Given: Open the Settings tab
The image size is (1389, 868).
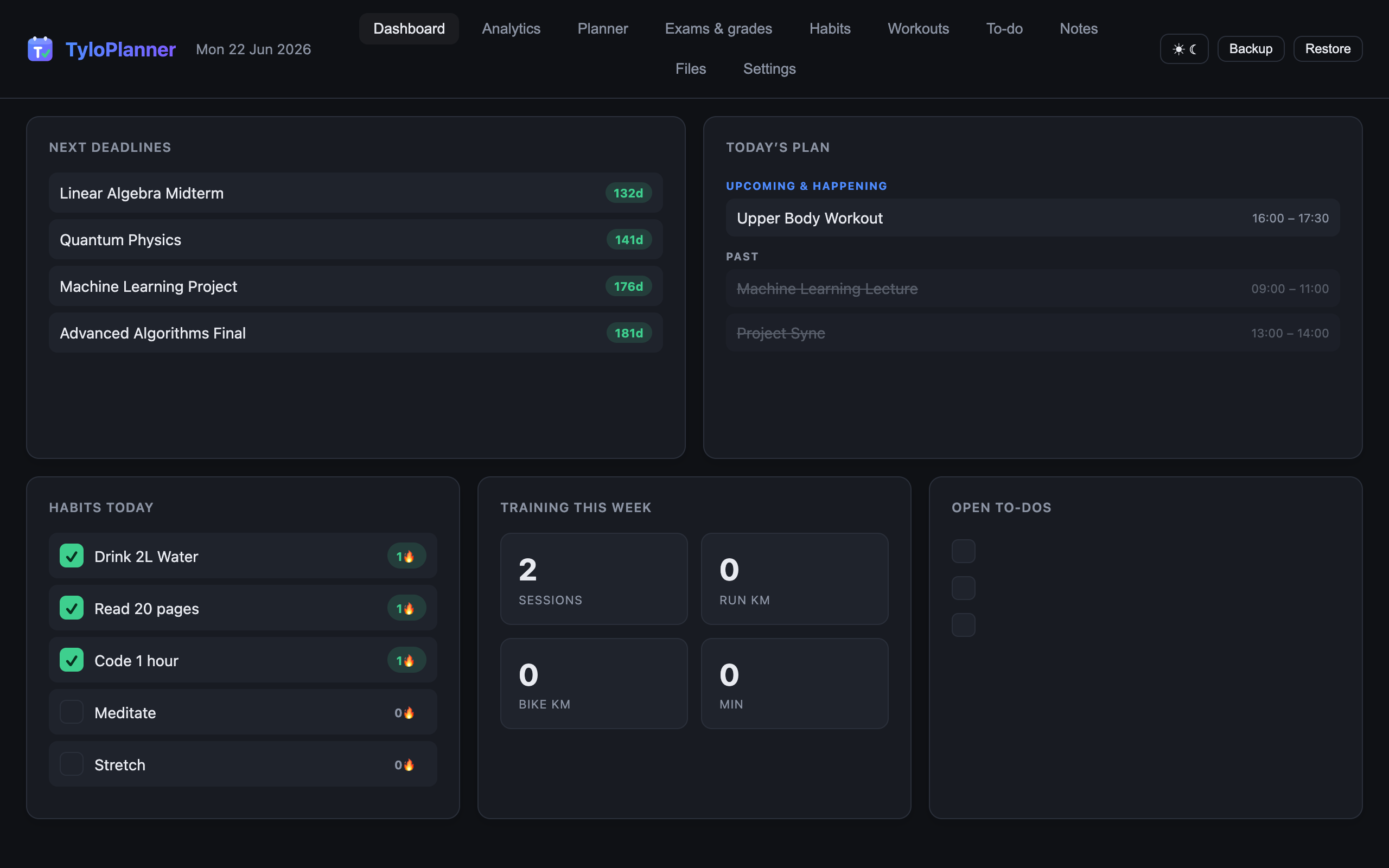Looking at the screenshot, I should 769,69.
